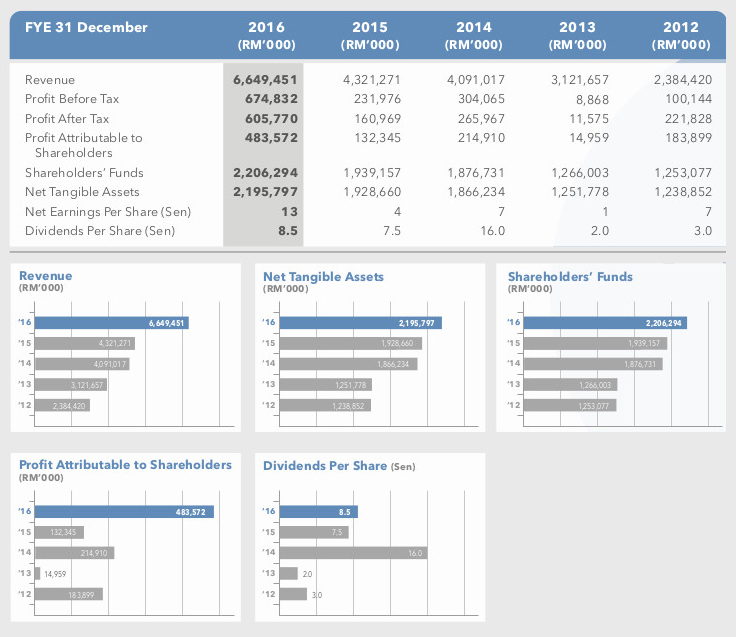Select '16 bar in Dividends Per Share chart
This screenshot has width=736, height=637.
(x=319, y=512)
